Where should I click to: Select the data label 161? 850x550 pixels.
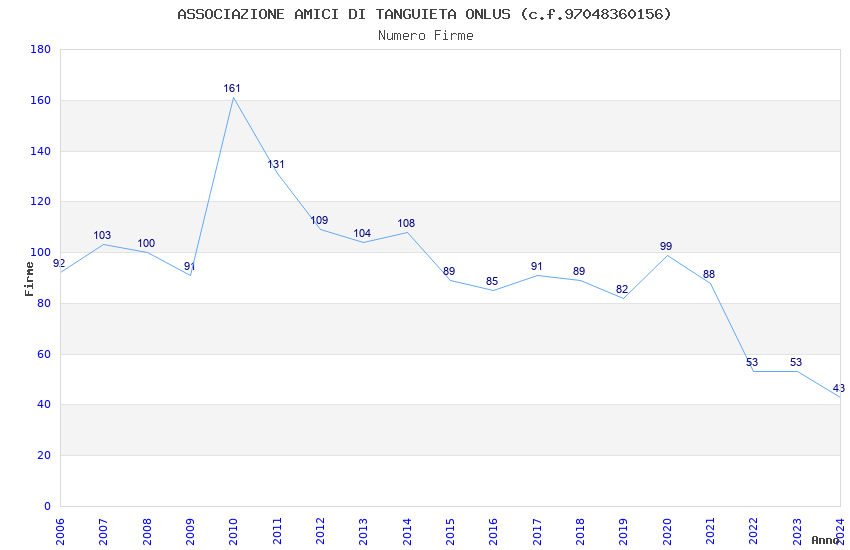click(232, 88)
